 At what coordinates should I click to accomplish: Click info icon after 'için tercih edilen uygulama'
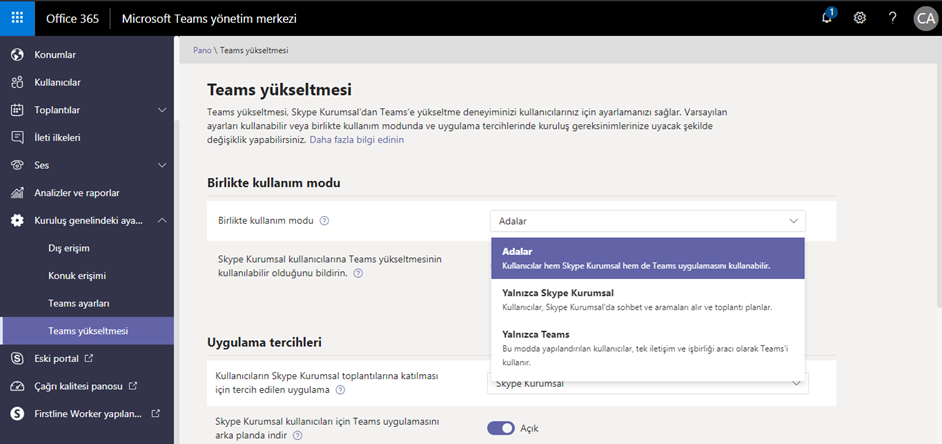pos(341,390)
